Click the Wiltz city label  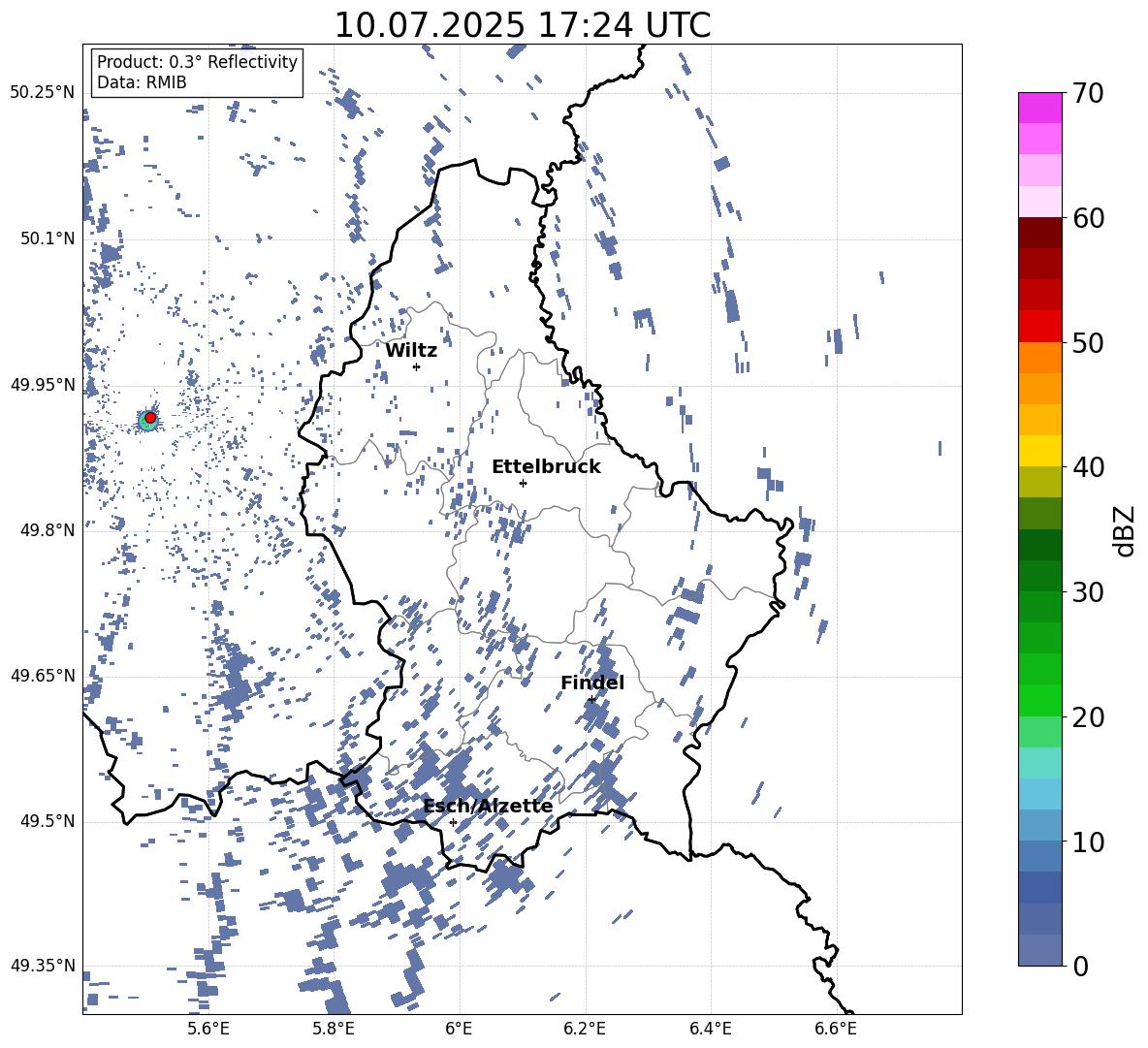pyautogui.click(x=411, y=351)
